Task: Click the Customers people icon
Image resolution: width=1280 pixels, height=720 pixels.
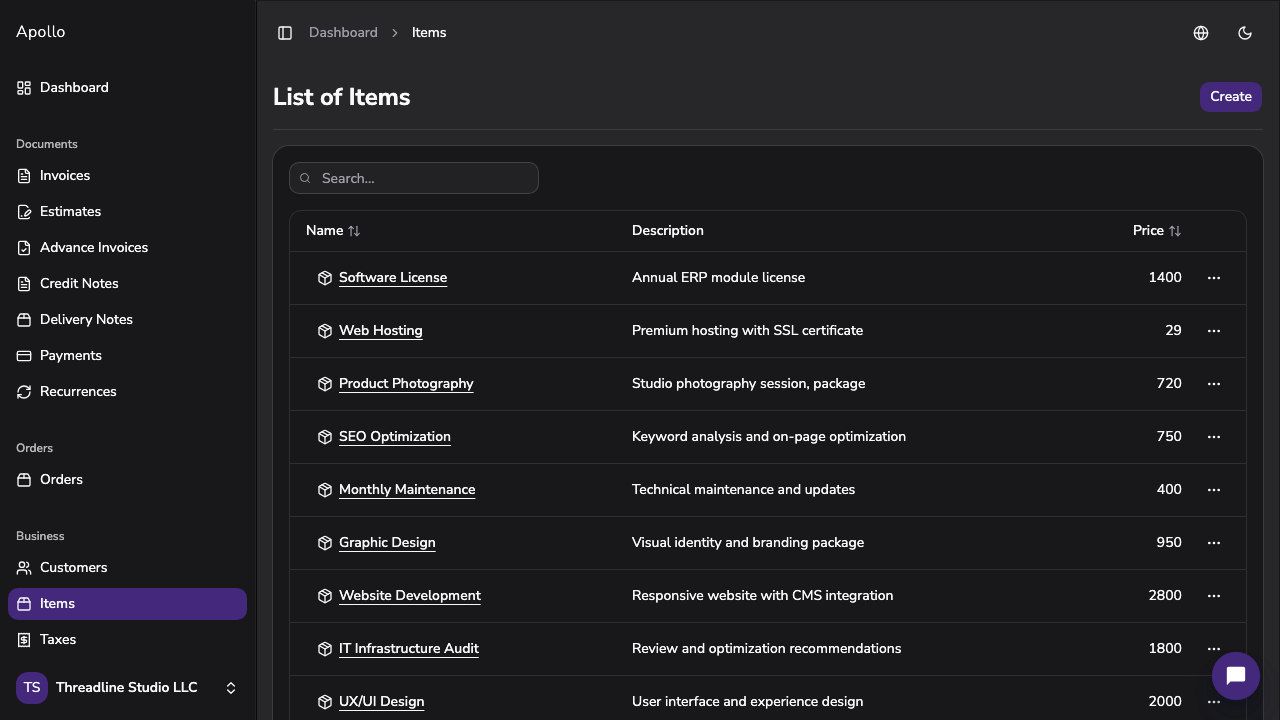Action: [24, 568]
